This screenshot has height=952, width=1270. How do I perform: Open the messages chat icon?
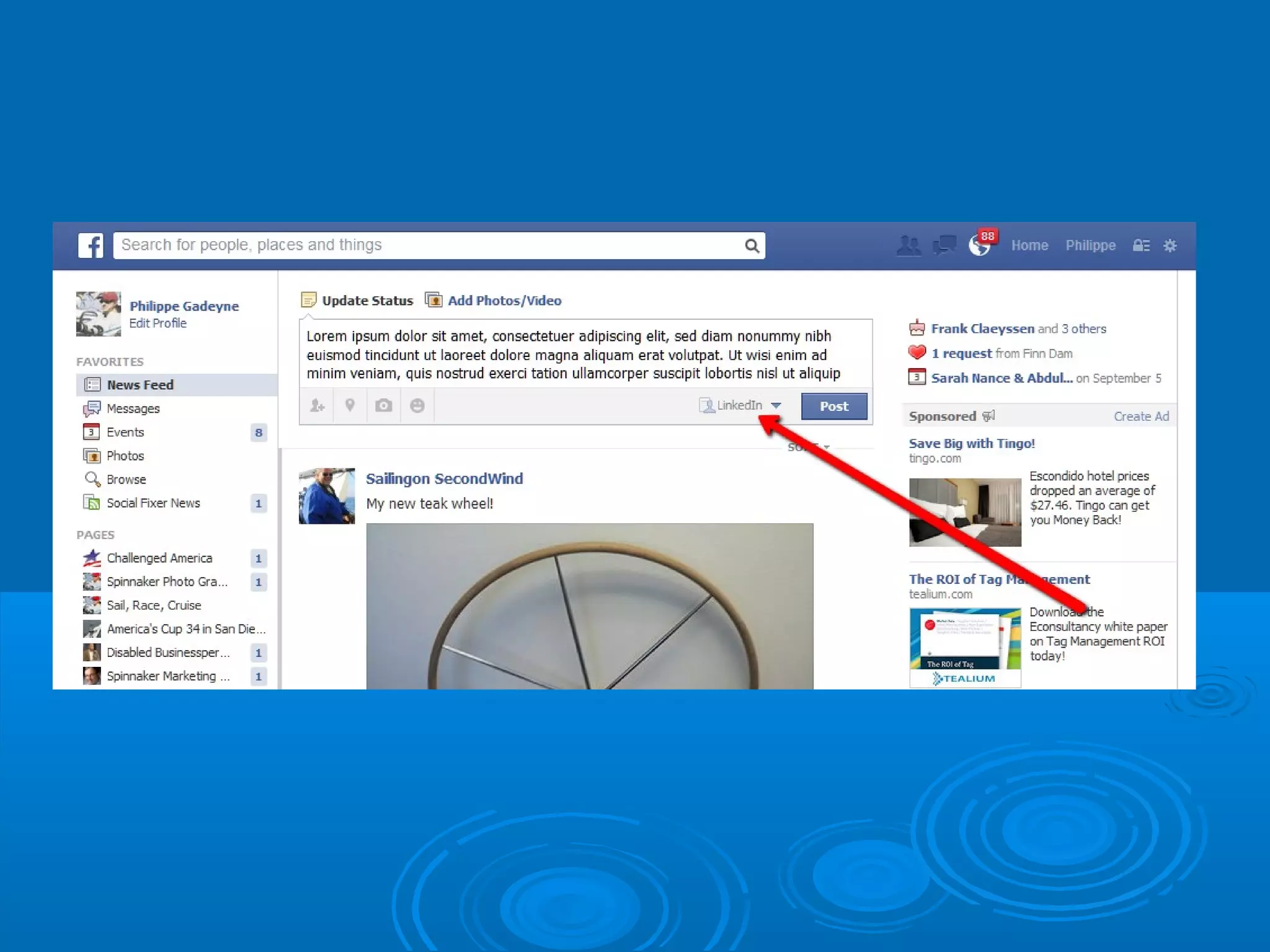point(944,245)
